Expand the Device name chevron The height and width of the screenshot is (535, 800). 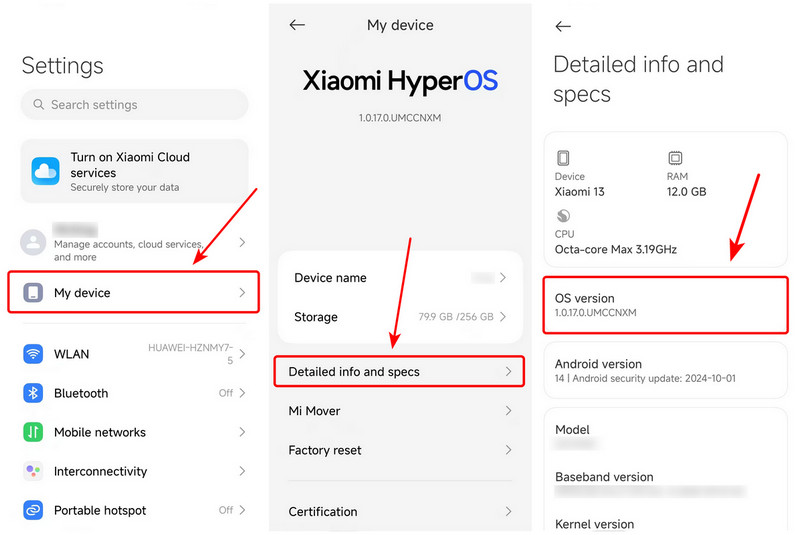503,277
